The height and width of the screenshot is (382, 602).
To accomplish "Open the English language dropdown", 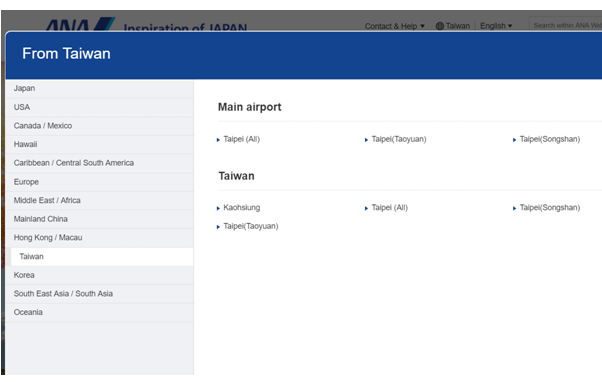I will (496, 26).
